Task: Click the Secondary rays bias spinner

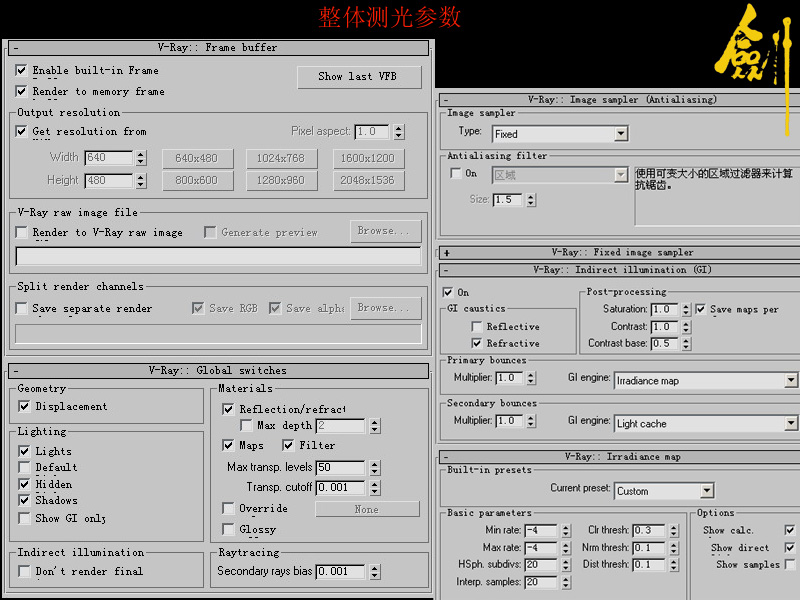Action: click(x=373, y=572)
